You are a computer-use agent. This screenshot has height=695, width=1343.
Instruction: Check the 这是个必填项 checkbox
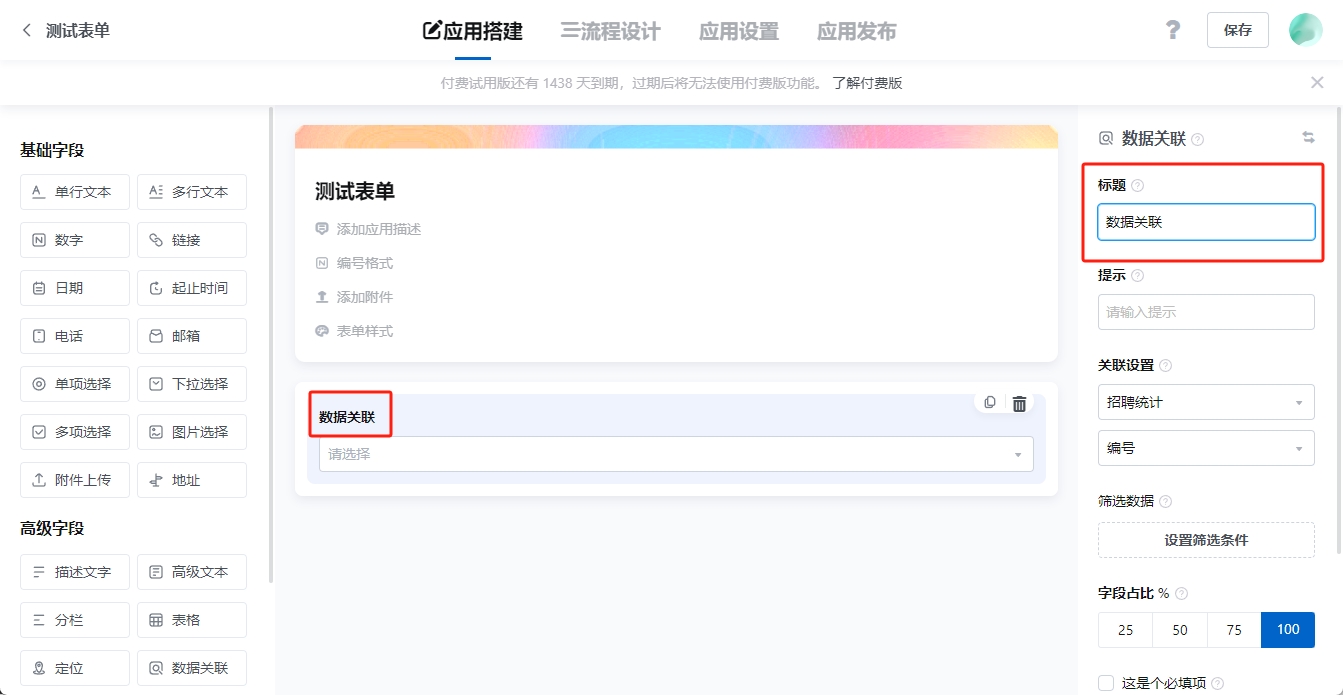pyautogui.click(x=1106, y=683)
